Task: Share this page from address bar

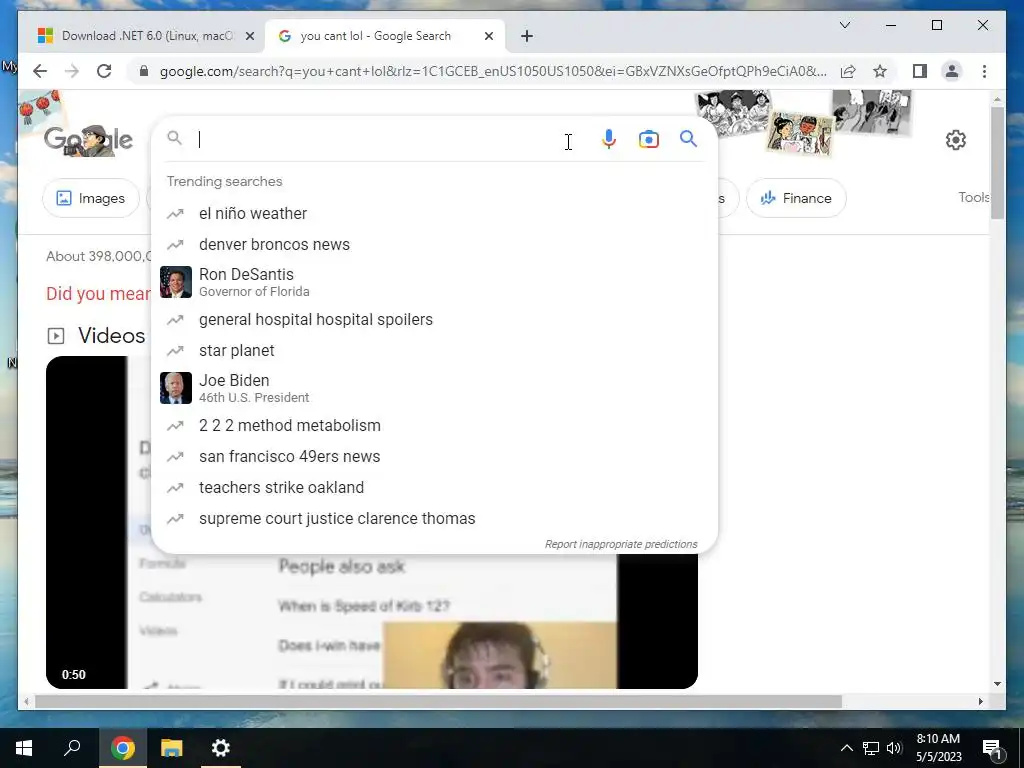Action: [848, 71]
